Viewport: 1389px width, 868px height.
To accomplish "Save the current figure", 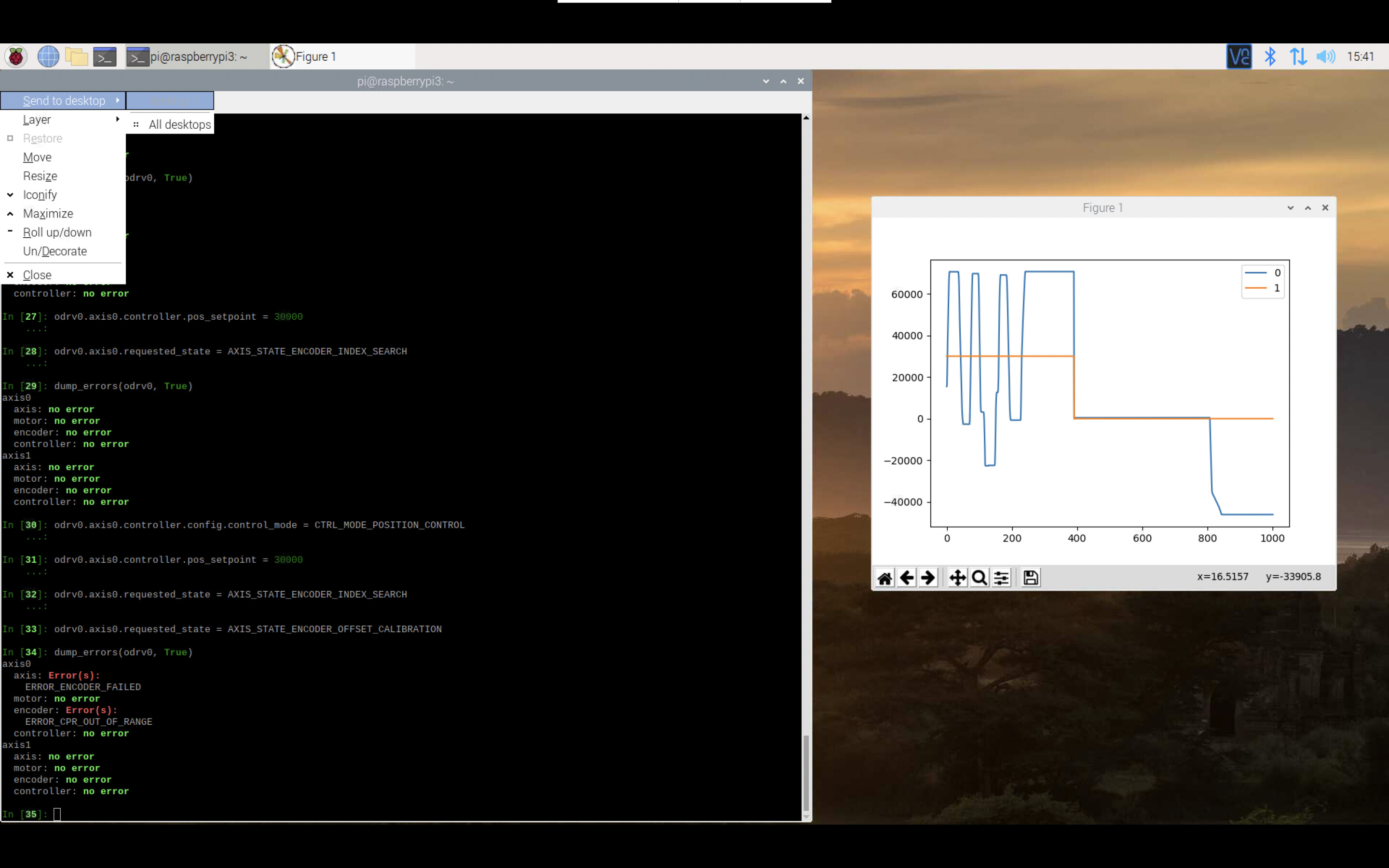I will [x=1030, y=577].
